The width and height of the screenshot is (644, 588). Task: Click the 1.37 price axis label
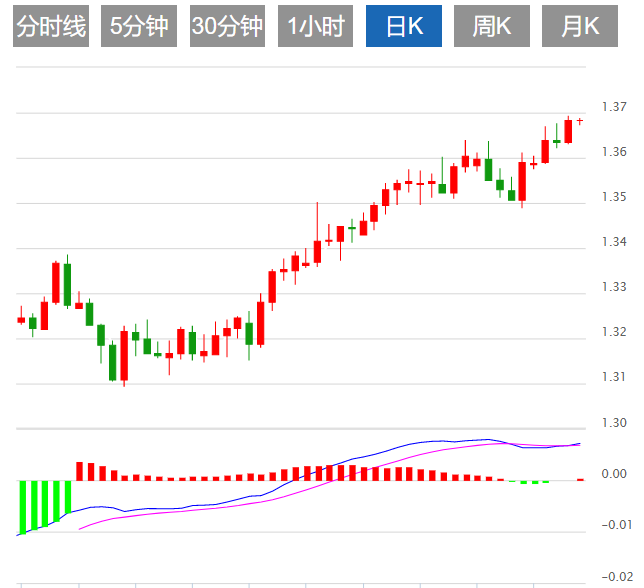click(614, 107)
